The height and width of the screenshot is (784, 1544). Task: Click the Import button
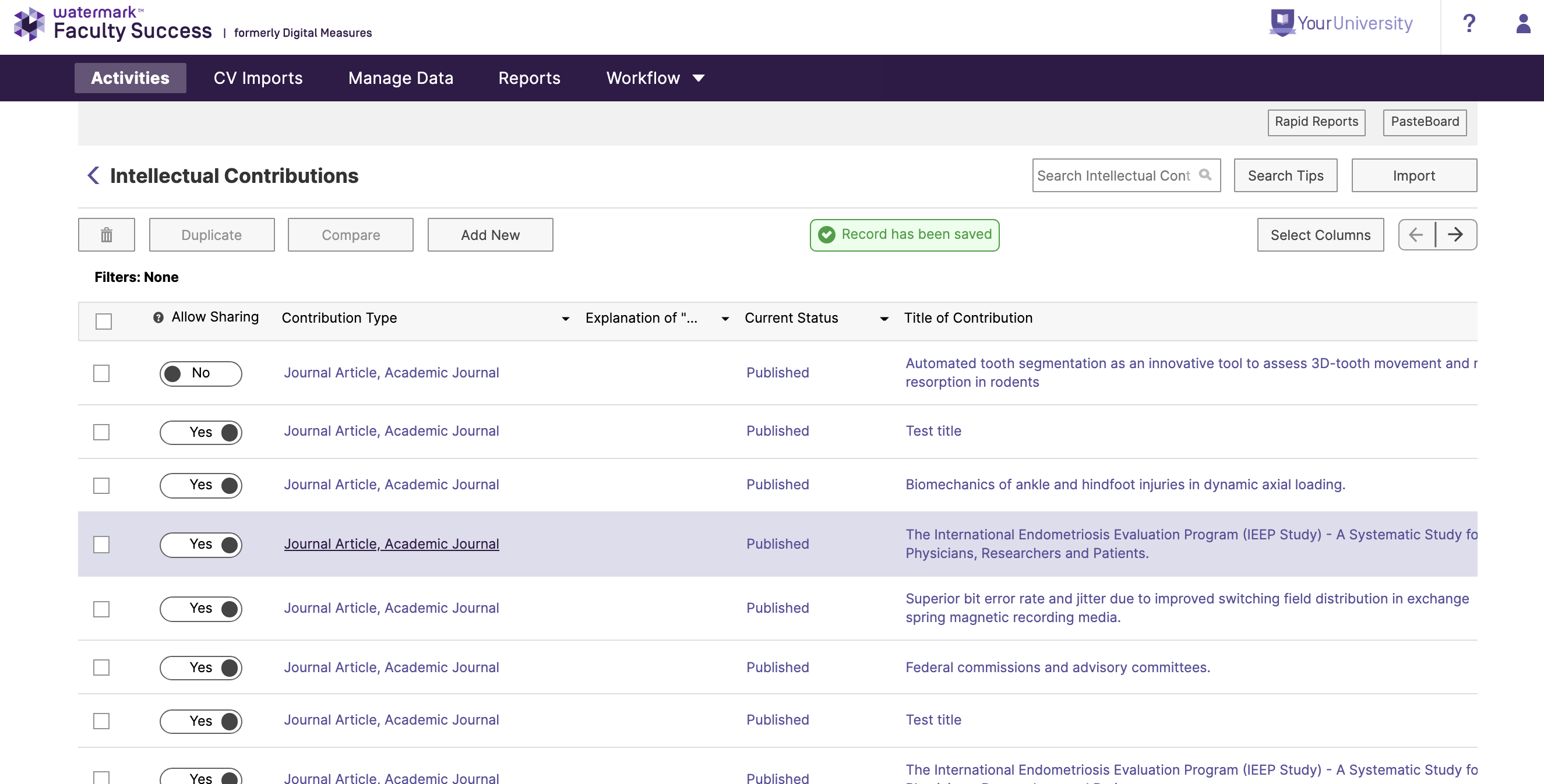tap(1414, 176)
